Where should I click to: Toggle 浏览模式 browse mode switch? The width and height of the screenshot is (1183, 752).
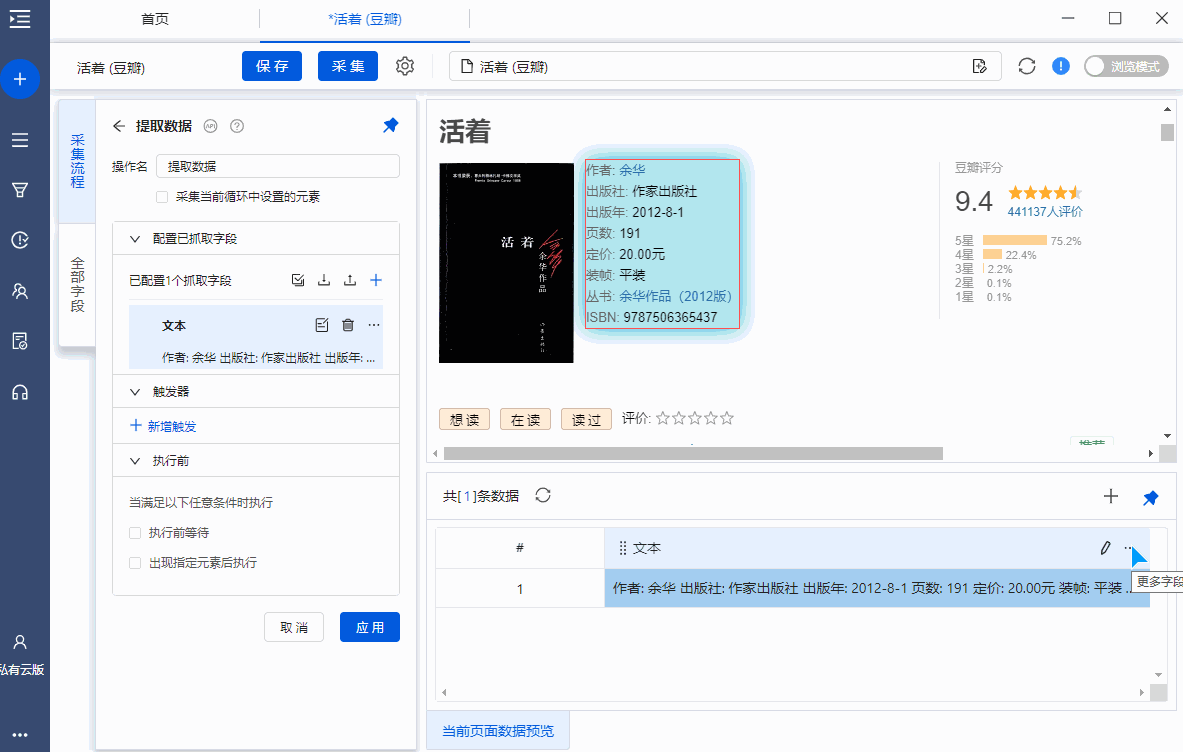tap(1126, 66)
